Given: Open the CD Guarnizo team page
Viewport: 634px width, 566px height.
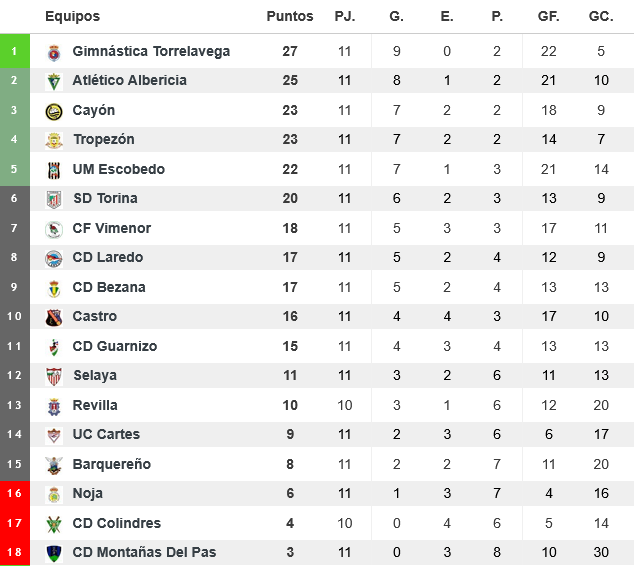Looking at the screenshot, I should (x=114, y=346).
